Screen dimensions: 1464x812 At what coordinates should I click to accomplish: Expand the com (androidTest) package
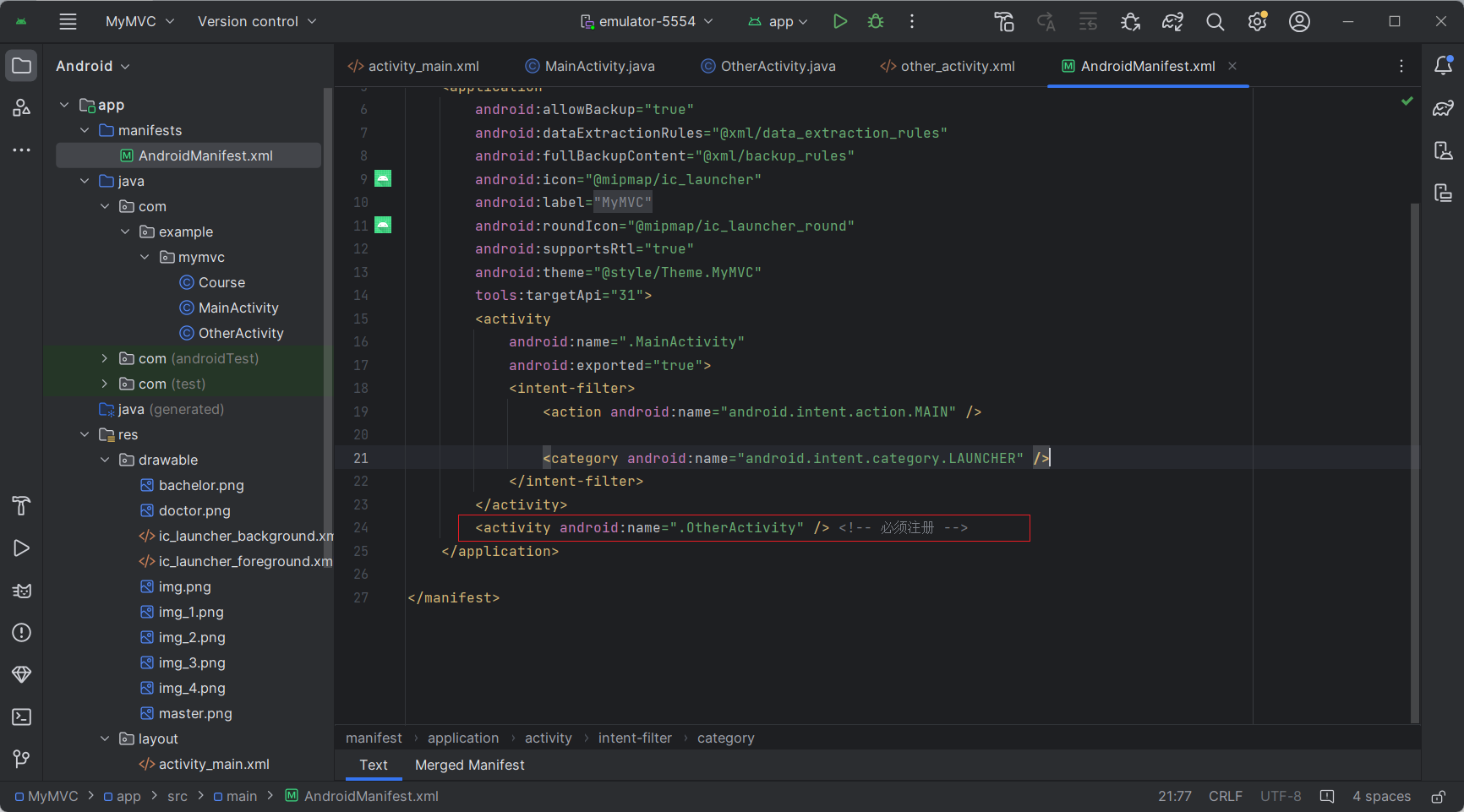click(x=105, y=358)
